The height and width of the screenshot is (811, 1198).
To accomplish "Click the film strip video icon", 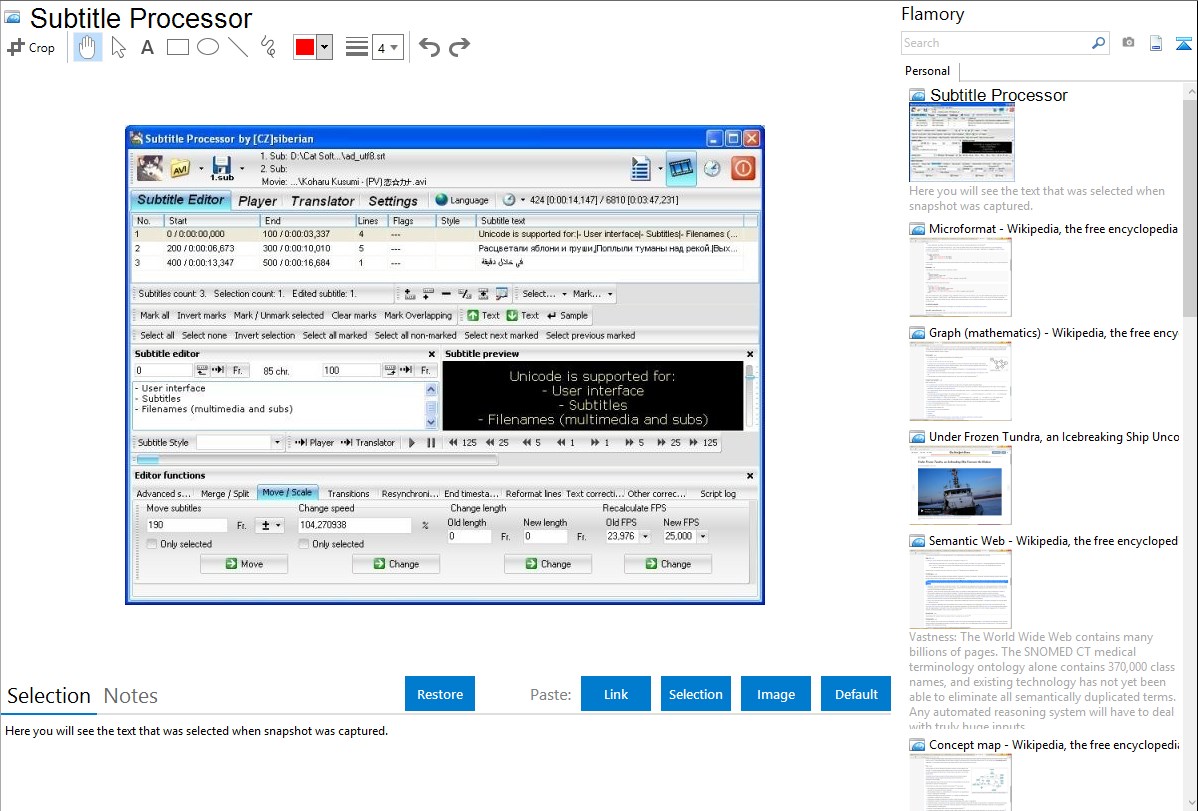I will [x=681, y=168].
